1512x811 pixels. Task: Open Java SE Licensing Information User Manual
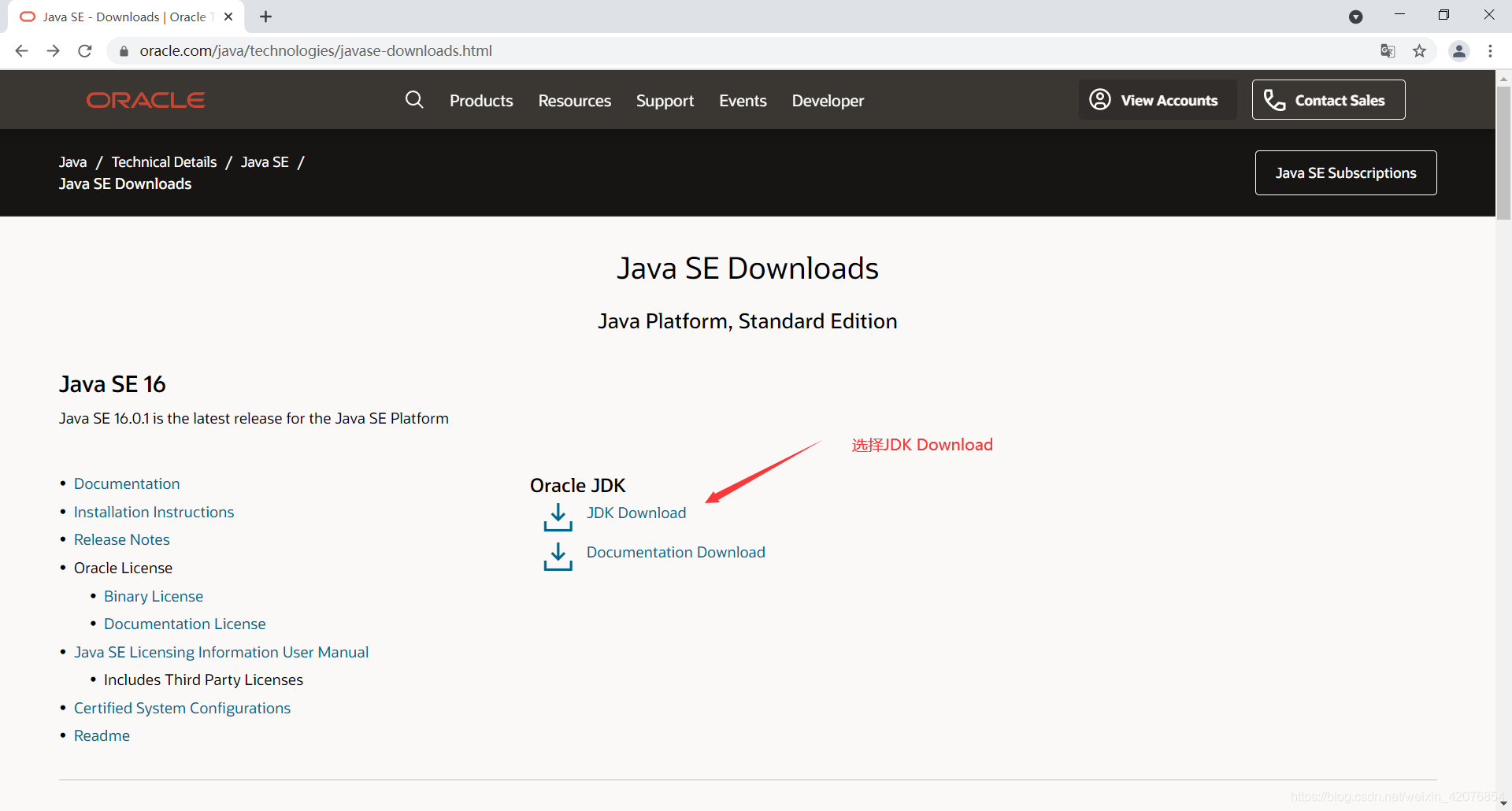point(221,652)
